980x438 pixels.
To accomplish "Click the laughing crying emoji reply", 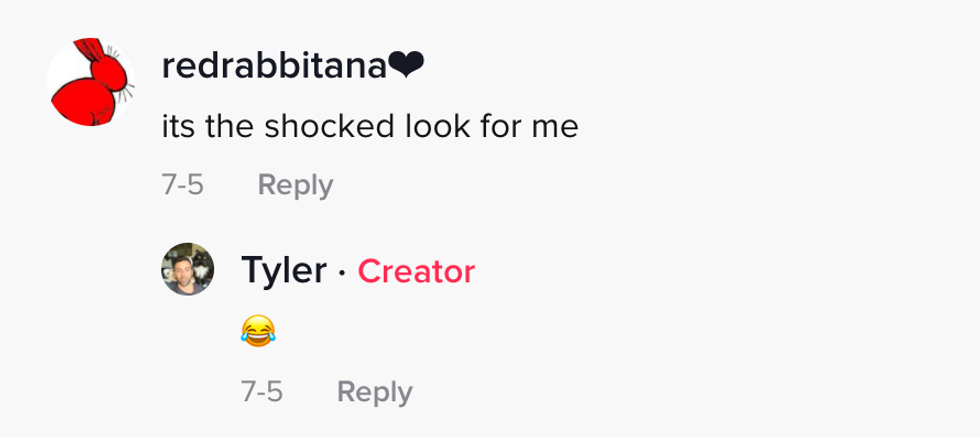I will coord(257,330).
